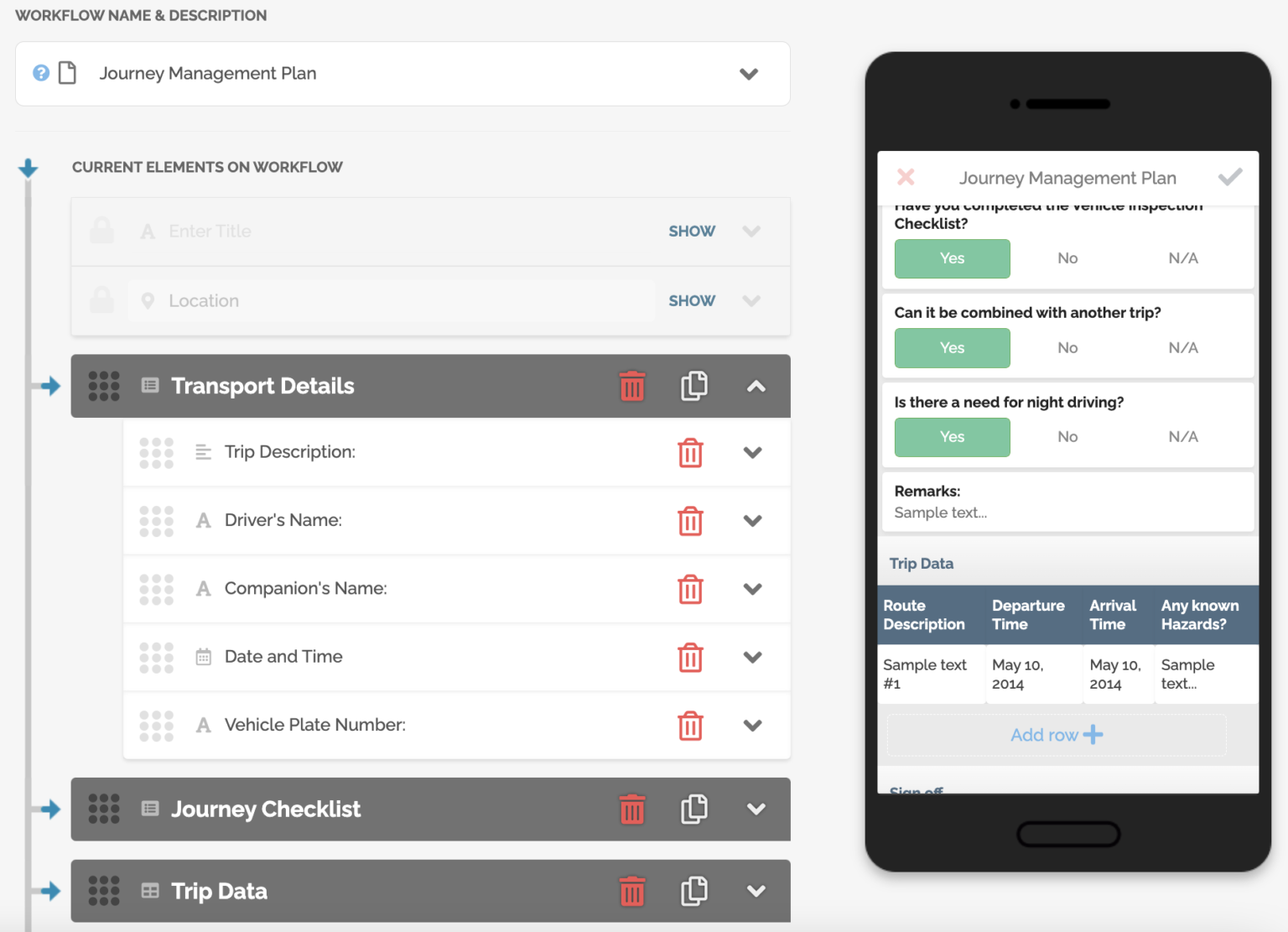
Task: Remove the Vehicle Plate Number element
Action: coord(690,725)
